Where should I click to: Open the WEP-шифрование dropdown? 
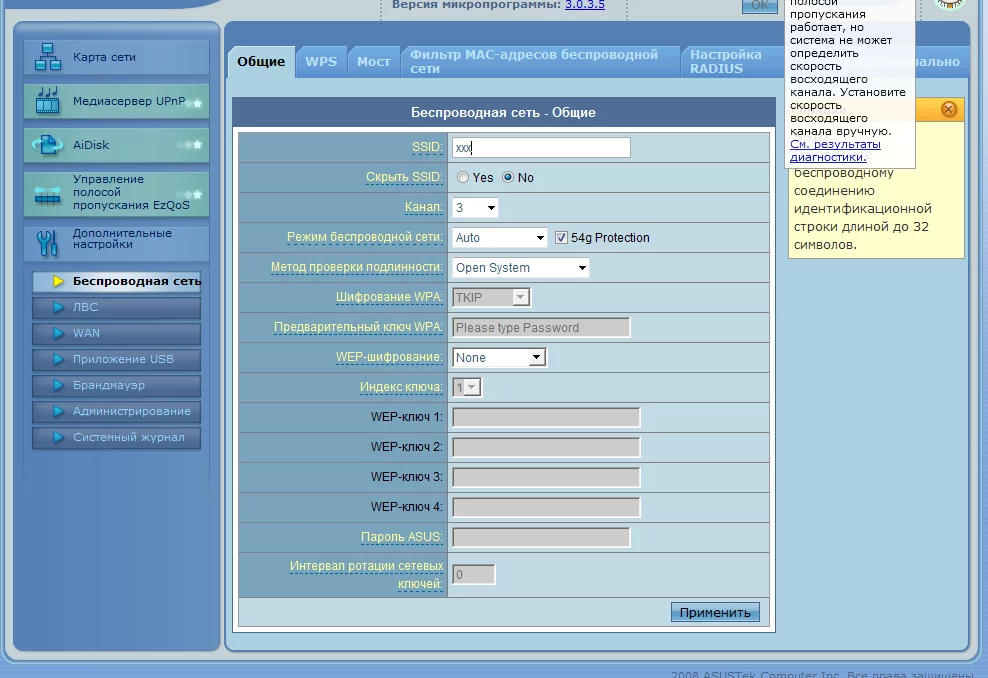[499, 357]
